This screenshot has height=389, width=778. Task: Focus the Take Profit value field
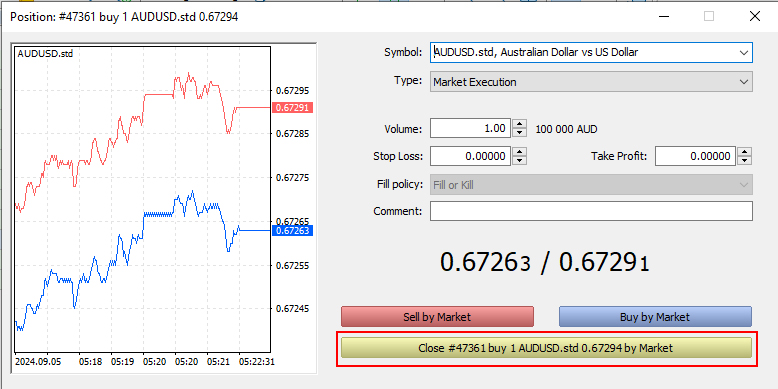[x=695, y=156]
